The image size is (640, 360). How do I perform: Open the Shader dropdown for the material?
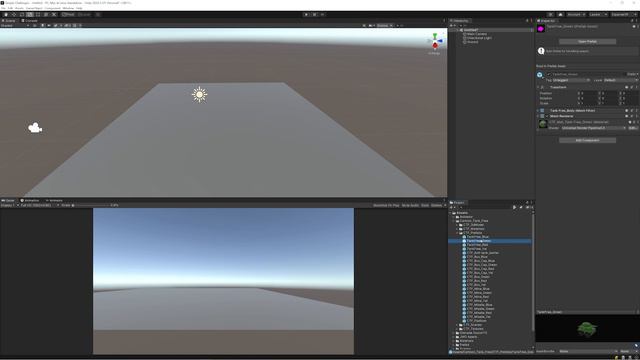593,128
